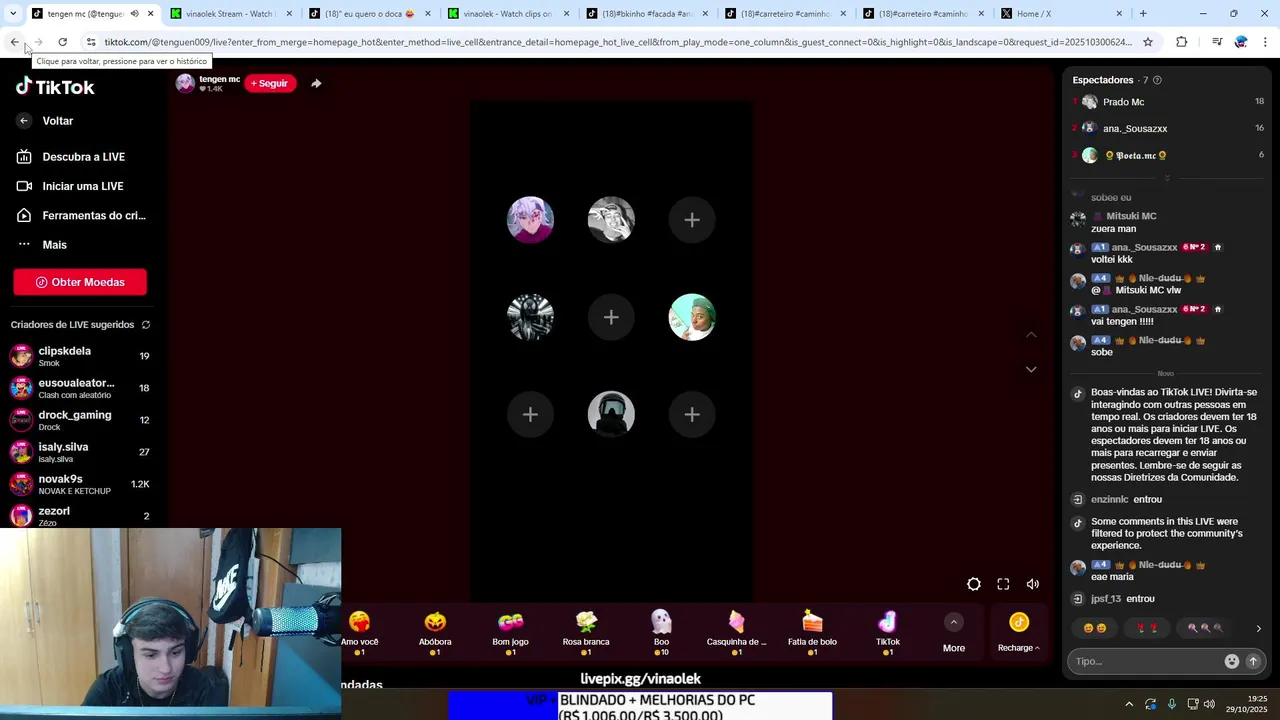1280x720 pixels.
Task: Click the dark armored guest avatar
Action: [530, 317]
